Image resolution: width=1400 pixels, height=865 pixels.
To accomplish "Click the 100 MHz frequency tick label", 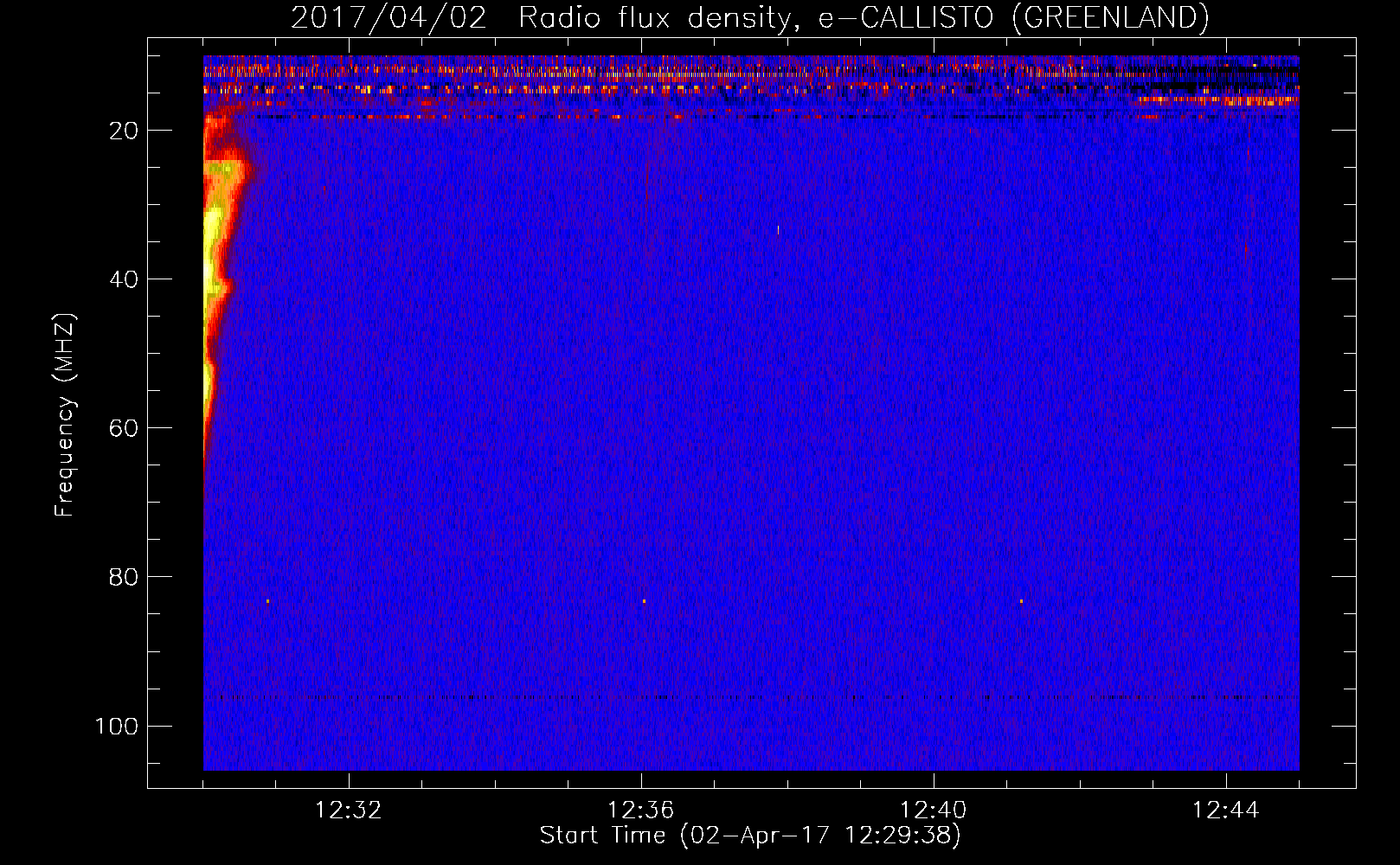I will click(118, 726).
